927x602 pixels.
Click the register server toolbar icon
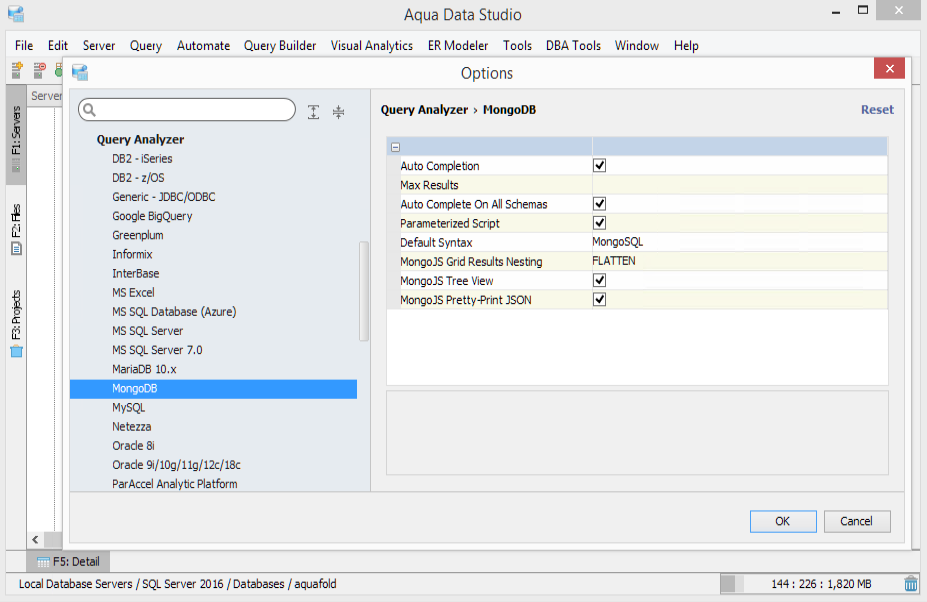tap(17, 70)
